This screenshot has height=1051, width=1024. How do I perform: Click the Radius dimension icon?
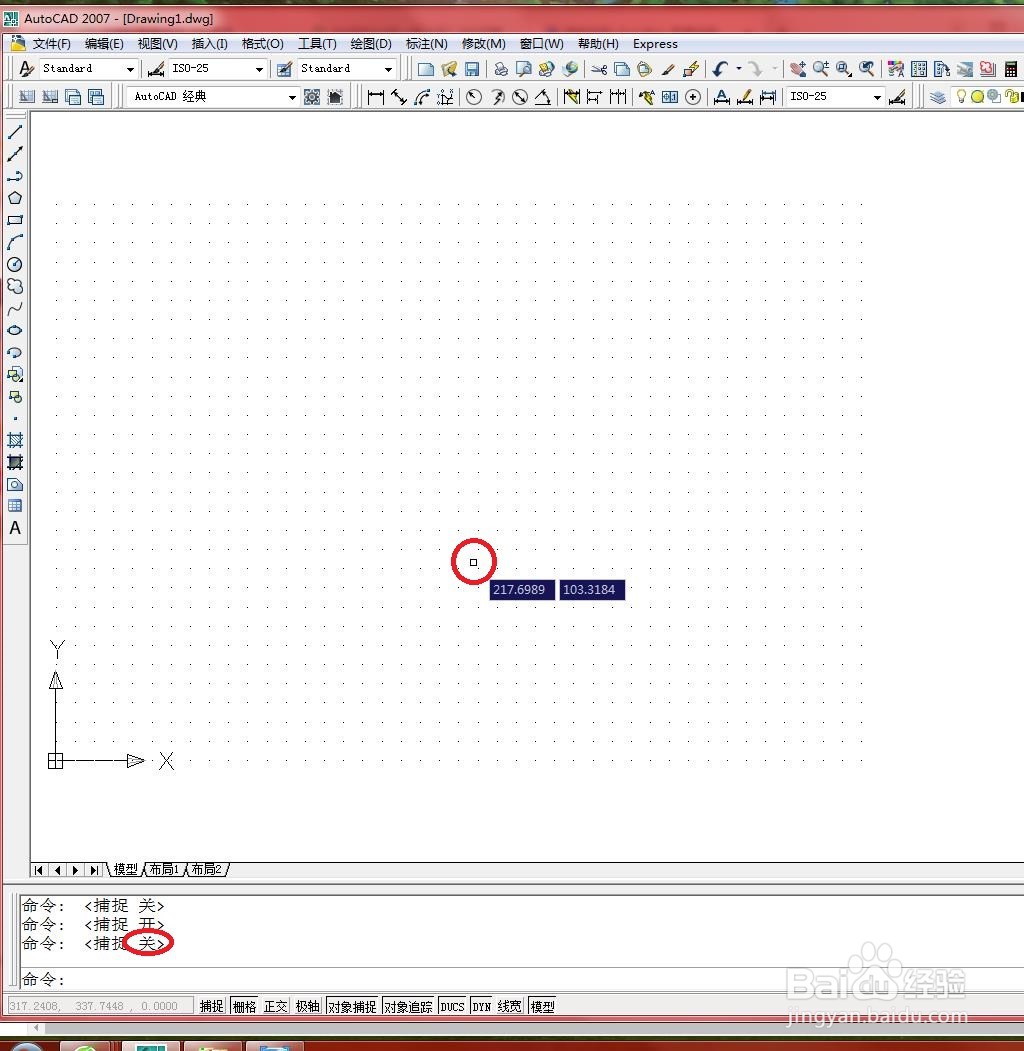474,97
